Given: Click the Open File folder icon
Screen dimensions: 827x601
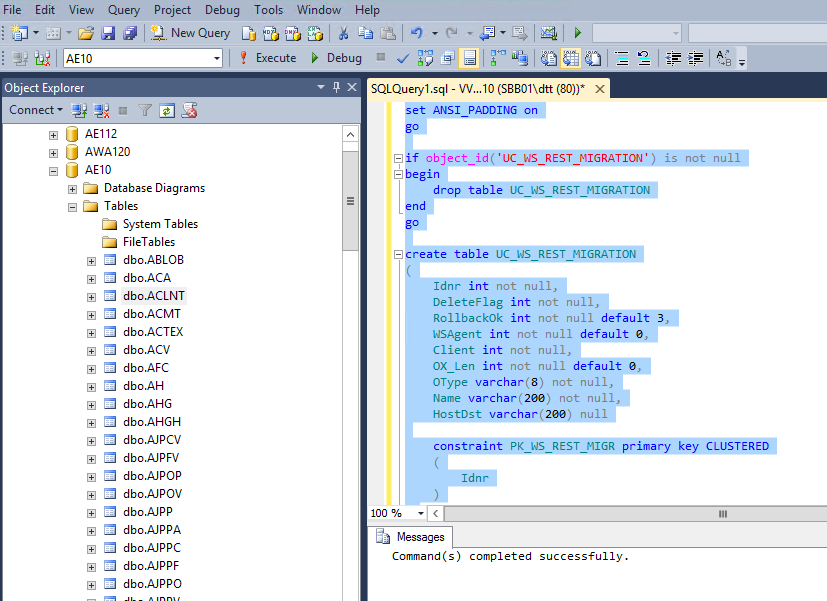Looking at the screenshot, I should pos(86,33).
